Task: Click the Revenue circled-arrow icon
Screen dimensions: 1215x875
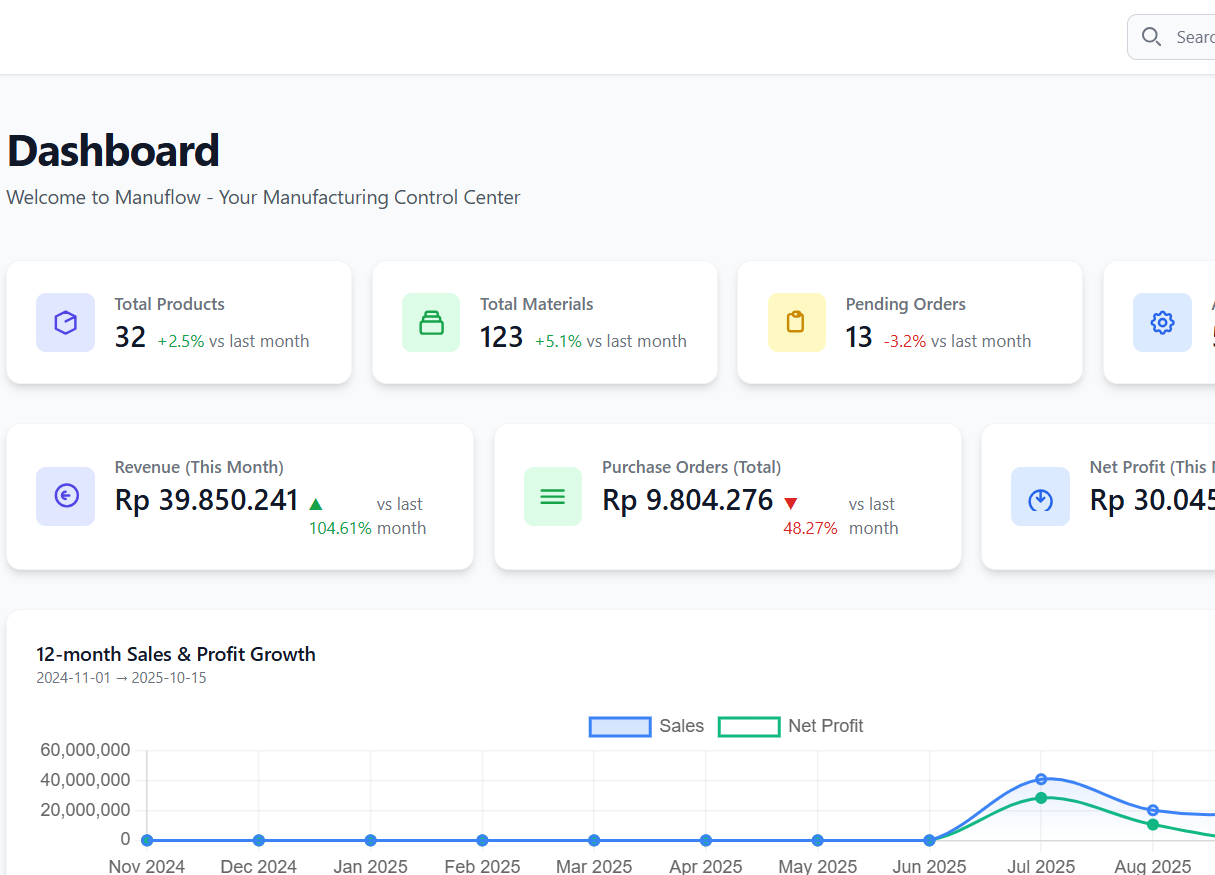Action: click(x=66, y=496)
